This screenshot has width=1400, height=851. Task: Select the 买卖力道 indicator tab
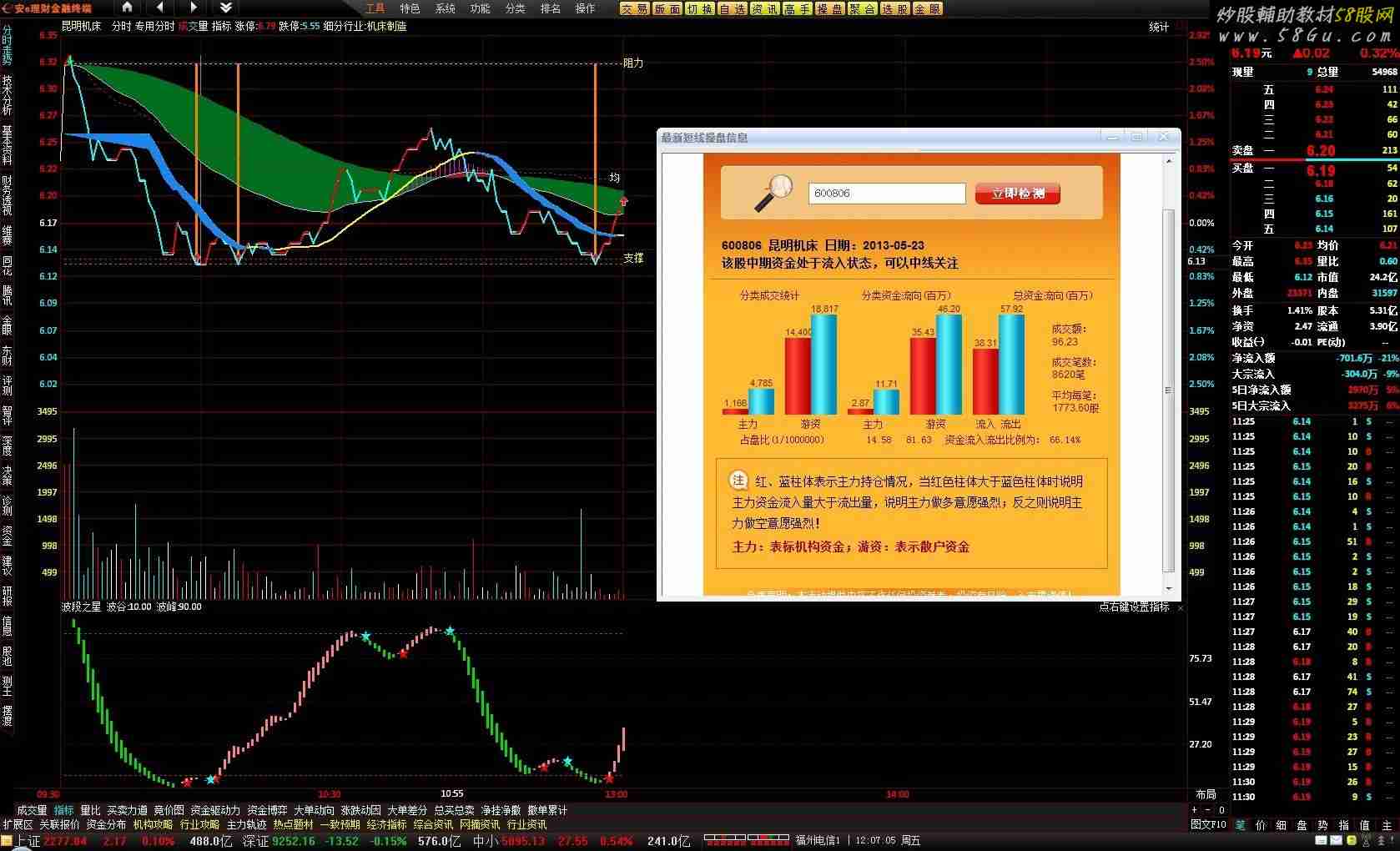coord(127,810)
